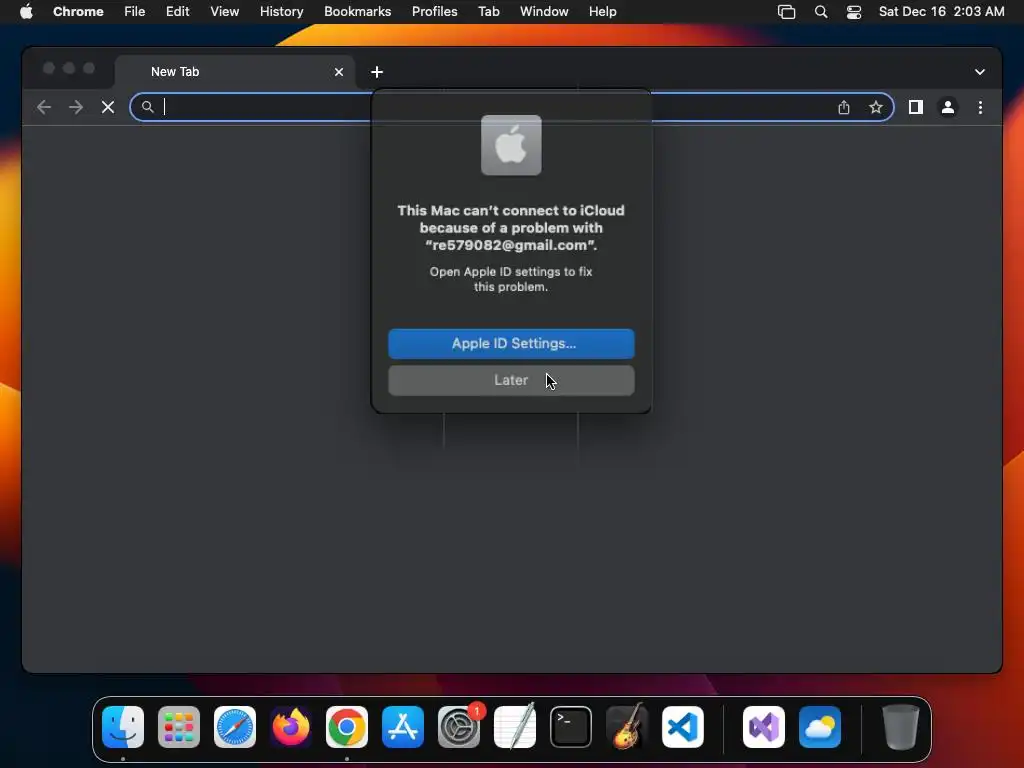The image size is (1024, 768).
Task: Launch Safari from the dock
Action: click(x=235, y=727)
